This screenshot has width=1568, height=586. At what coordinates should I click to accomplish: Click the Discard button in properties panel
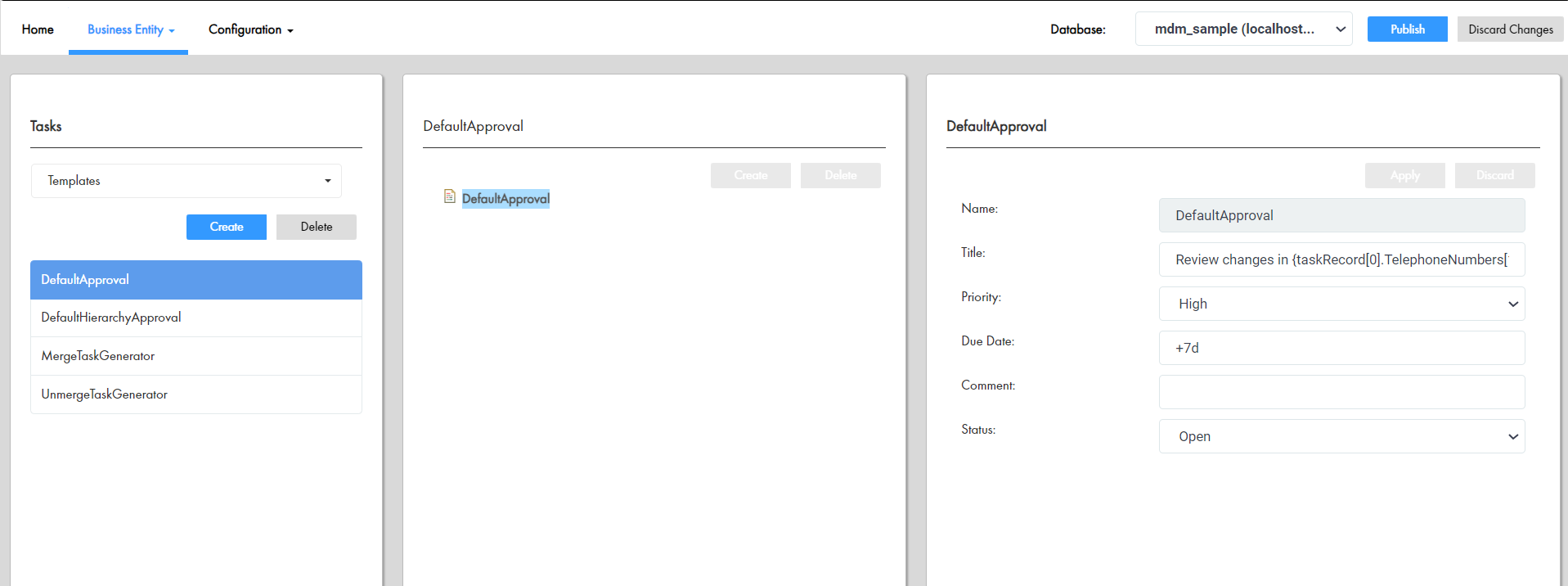pos(1495,175)
